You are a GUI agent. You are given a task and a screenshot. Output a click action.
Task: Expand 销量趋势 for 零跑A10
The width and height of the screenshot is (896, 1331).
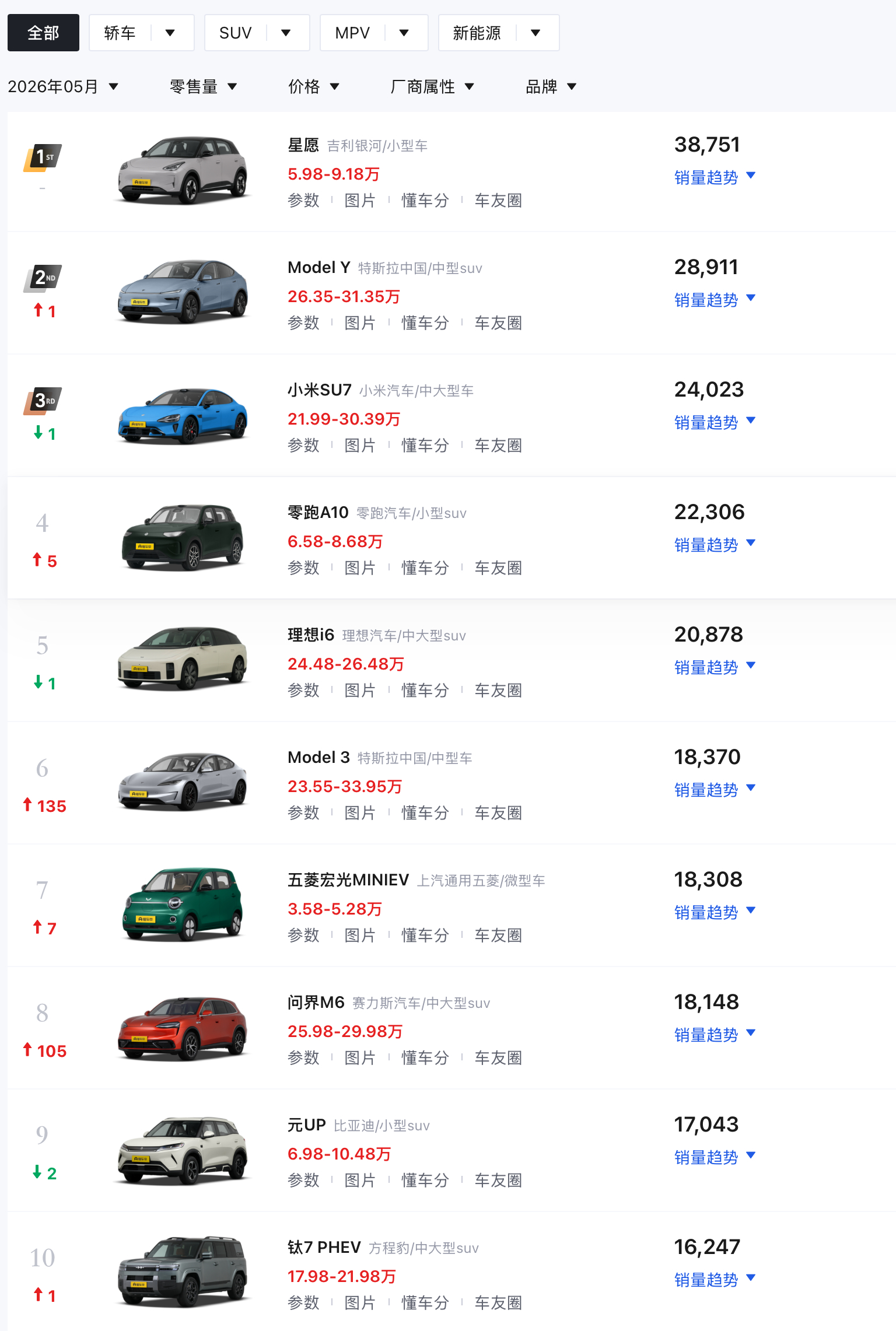tap(715, 545)
